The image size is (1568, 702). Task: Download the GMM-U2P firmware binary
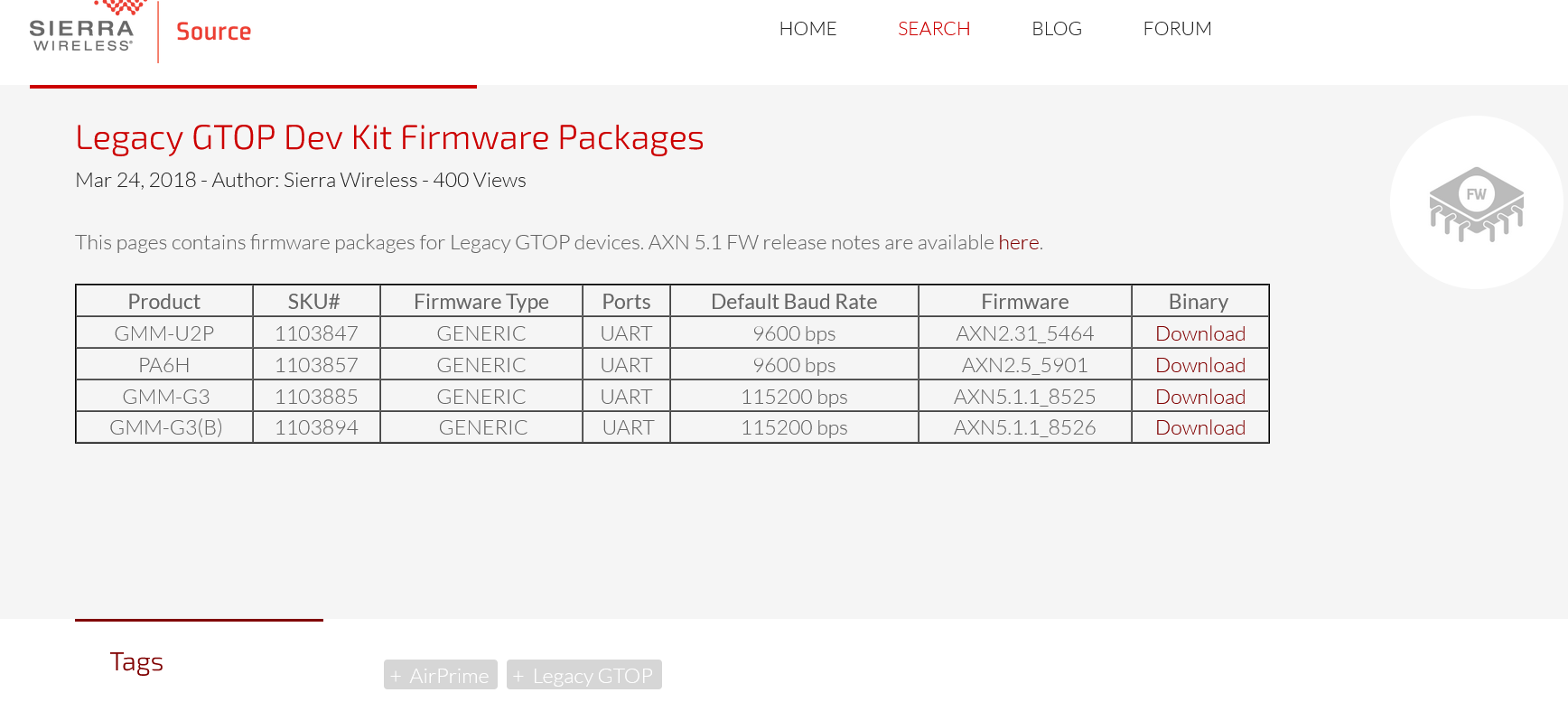click(1199, 333)
